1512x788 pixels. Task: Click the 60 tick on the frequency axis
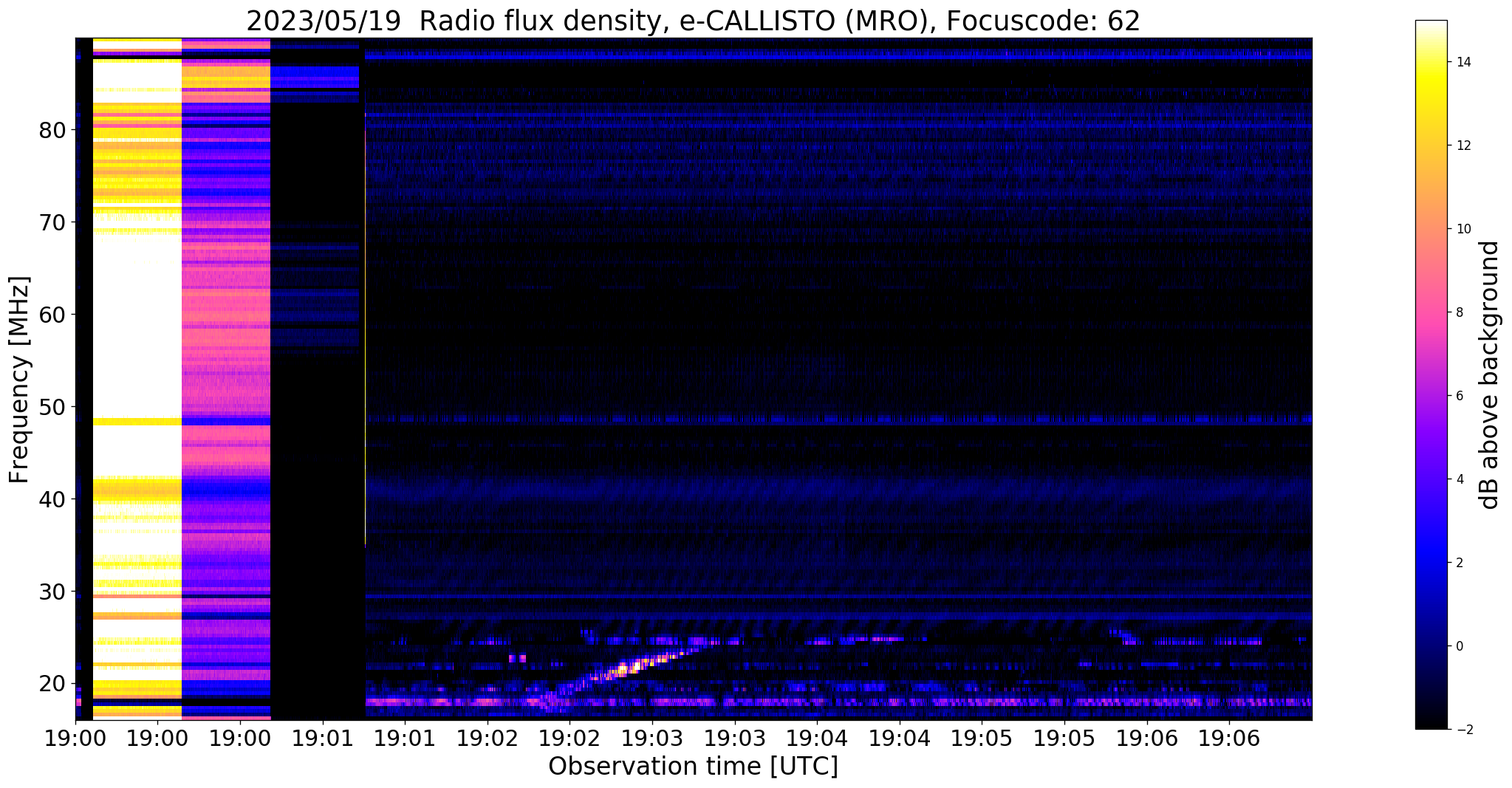tap(53, 315)
